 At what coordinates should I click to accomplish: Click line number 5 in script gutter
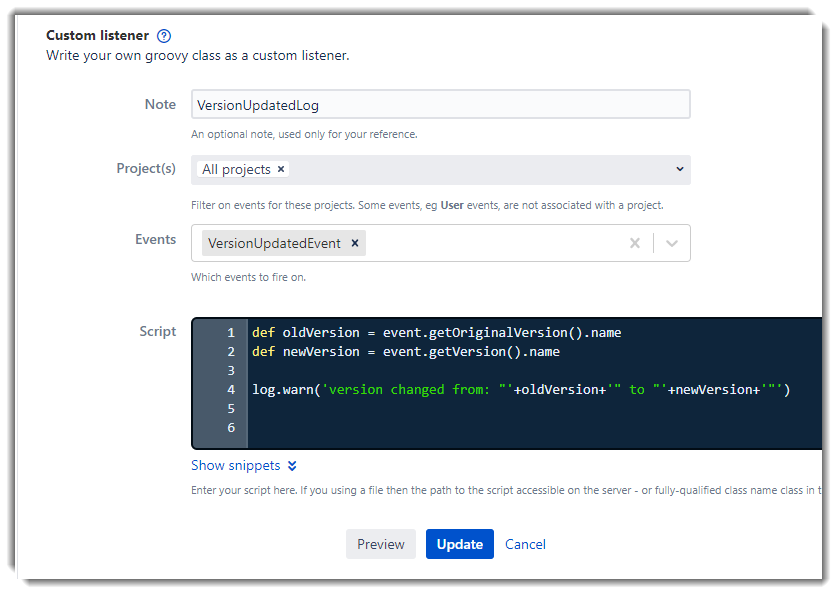click(231, 409)
